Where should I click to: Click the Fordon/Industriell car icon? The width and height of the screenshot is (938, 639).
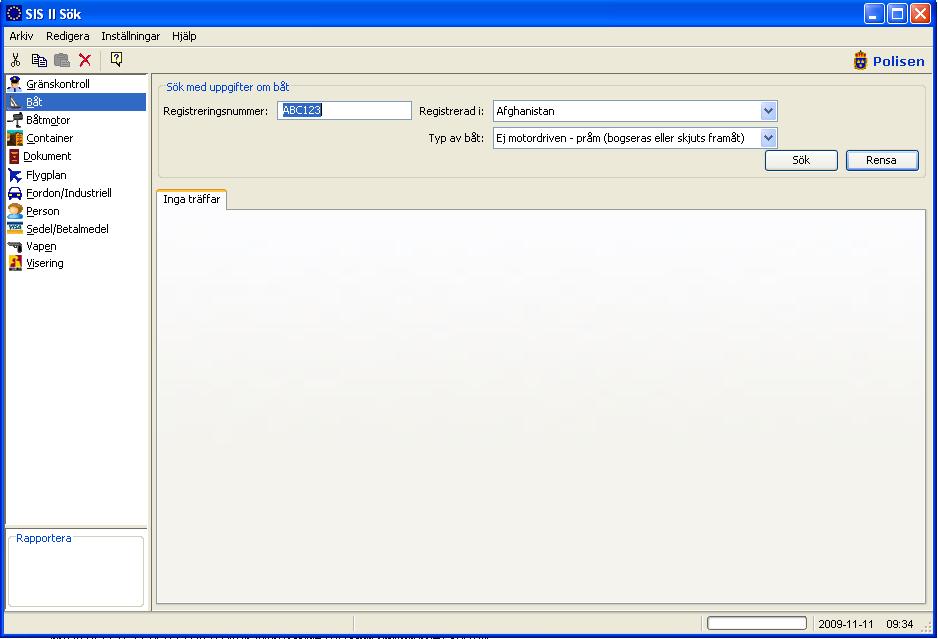point(15,193)
